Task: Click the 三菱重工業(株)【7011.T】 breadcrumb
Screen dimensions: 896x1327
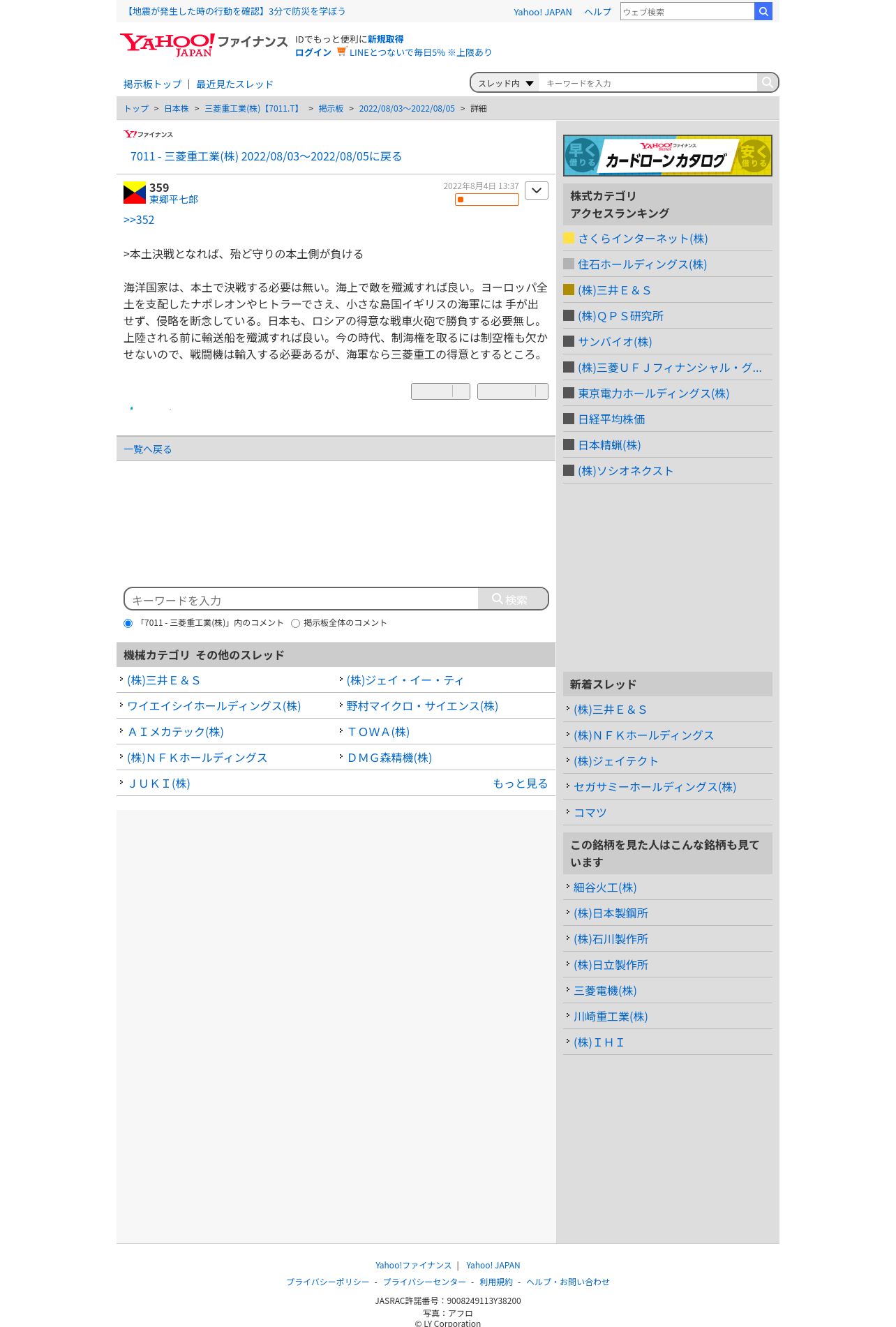Action: (x=253, y=108)
